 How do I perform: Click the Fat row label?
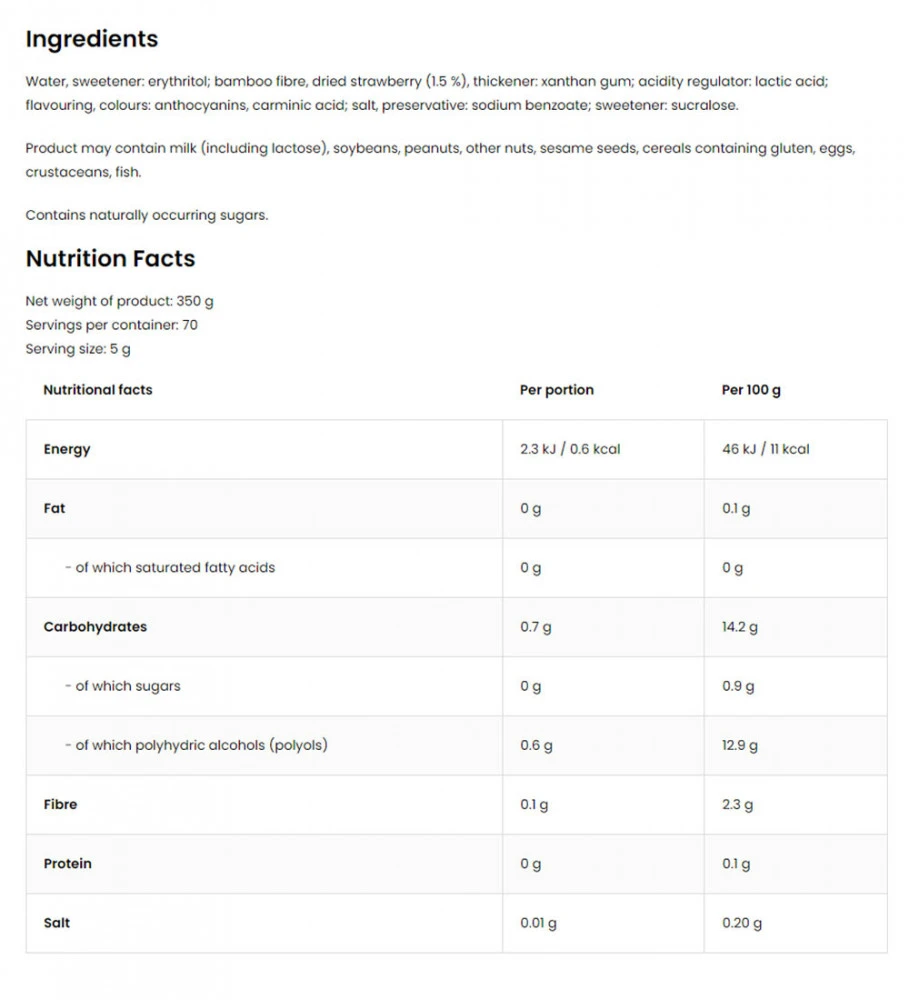(55, 508)
